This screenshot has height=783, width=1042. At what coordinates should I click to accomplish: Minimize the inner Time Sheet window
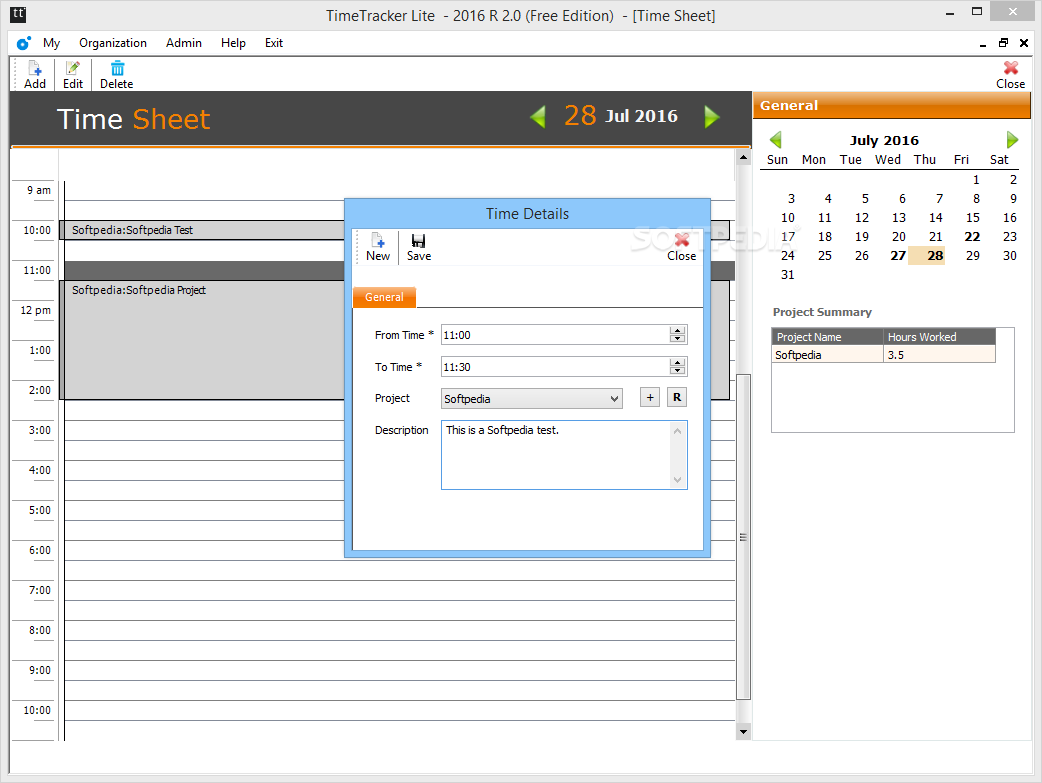(x=982, y=43)
